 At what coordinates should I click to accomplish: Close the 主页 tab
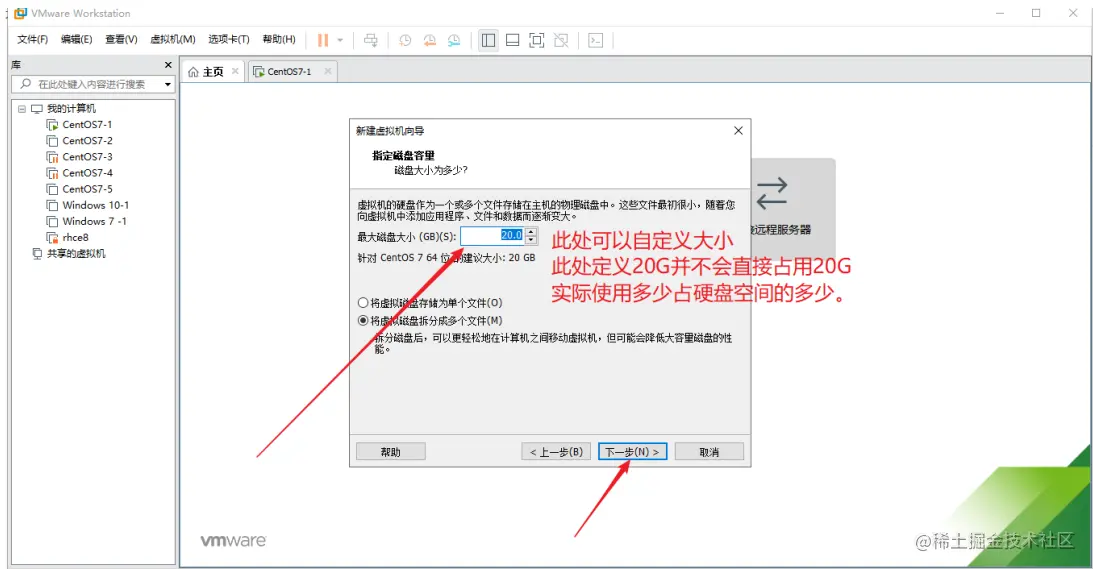tap(235, 71)
